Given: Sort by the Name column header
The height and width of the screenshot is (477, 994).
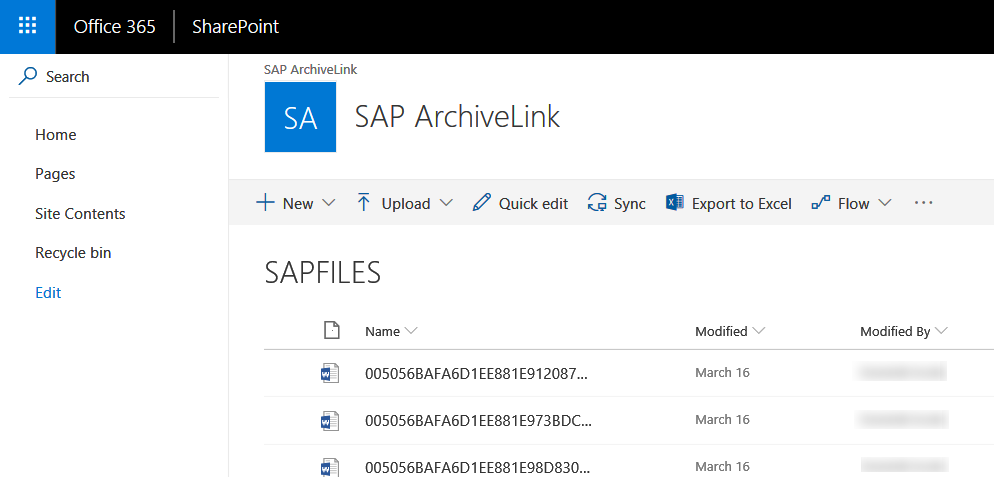Looking at the screenshot, I should click(x=383, y=331).
